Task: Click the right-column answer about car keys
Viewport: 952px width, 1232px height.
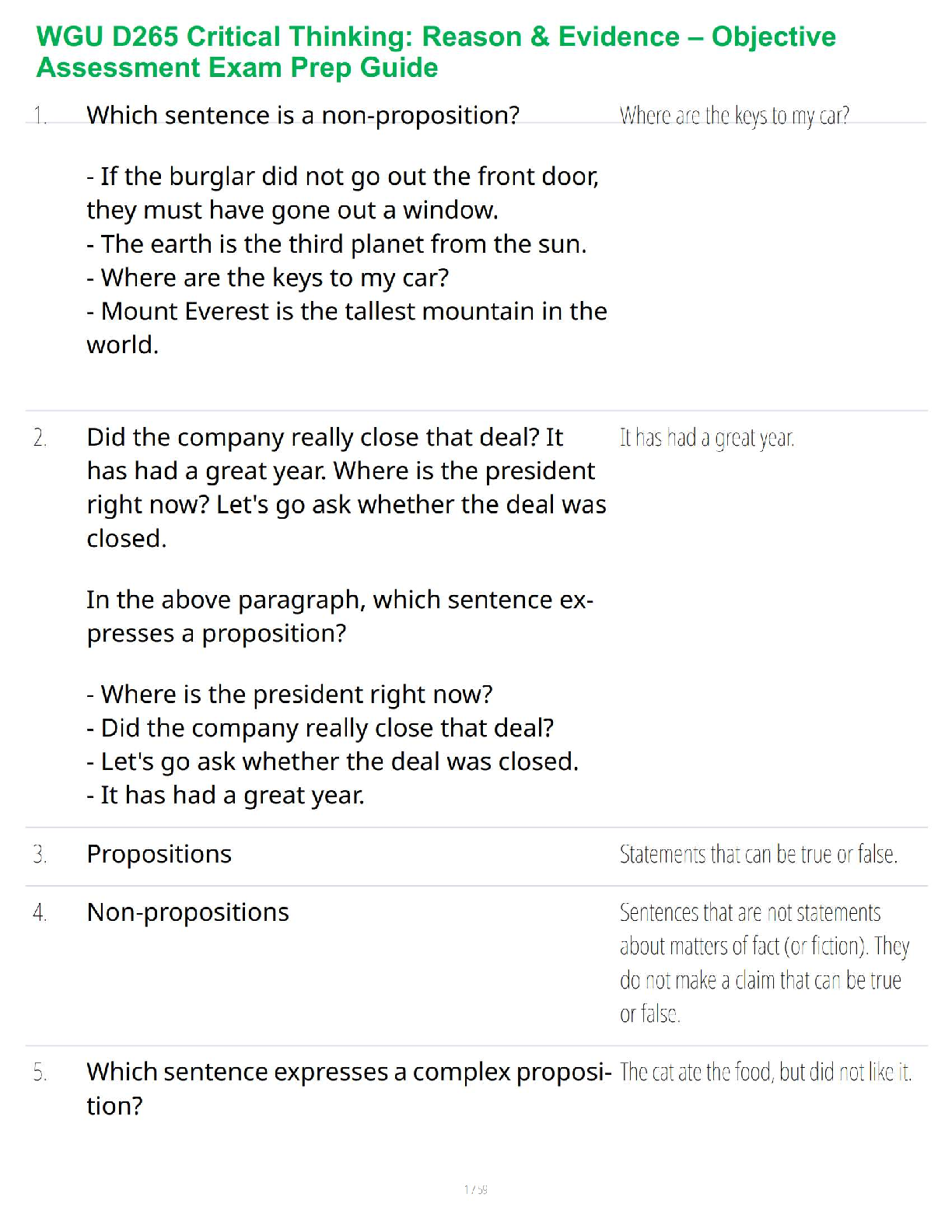Action: pos(733,116)
